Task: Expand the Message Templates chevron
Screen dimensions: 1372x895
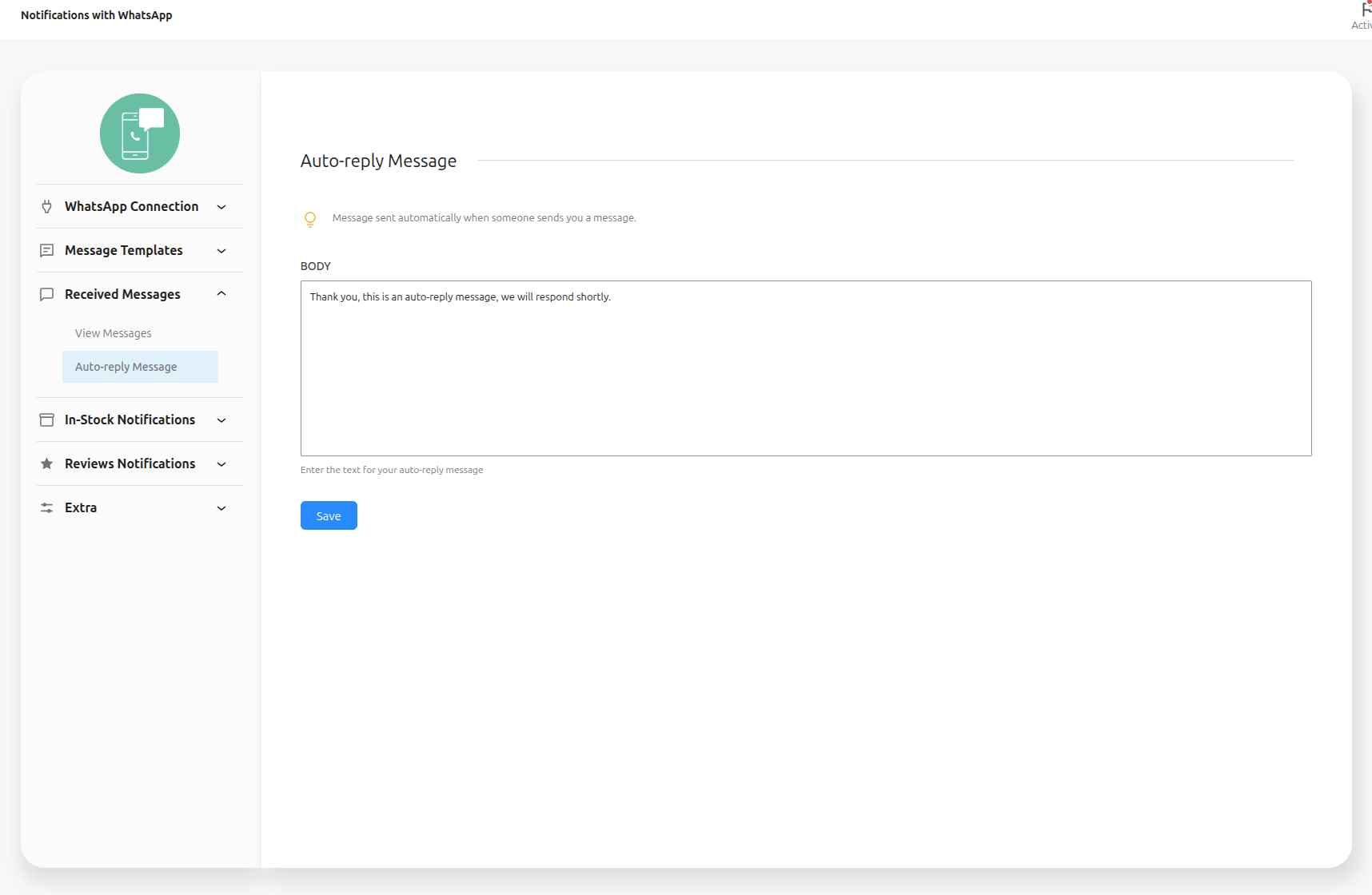Action: coord(221,251)
